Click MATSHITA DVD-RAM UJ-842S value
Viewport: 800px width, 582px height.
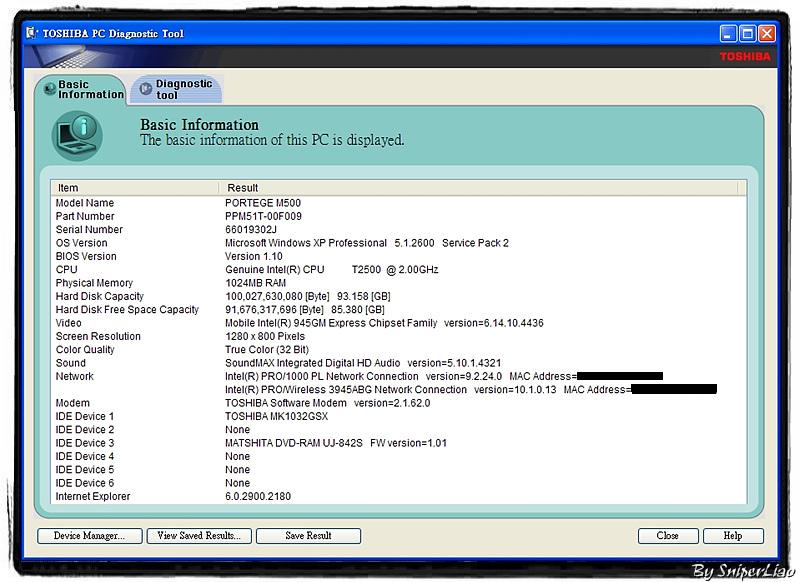pos(336,443)
